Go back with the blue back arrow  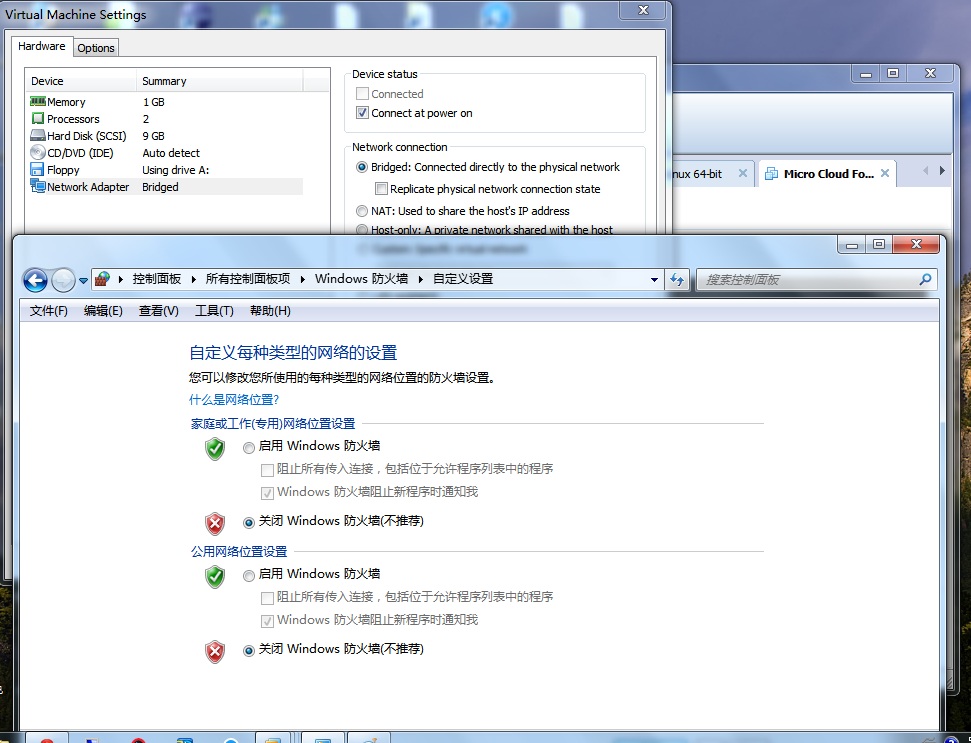pos(35,280)
